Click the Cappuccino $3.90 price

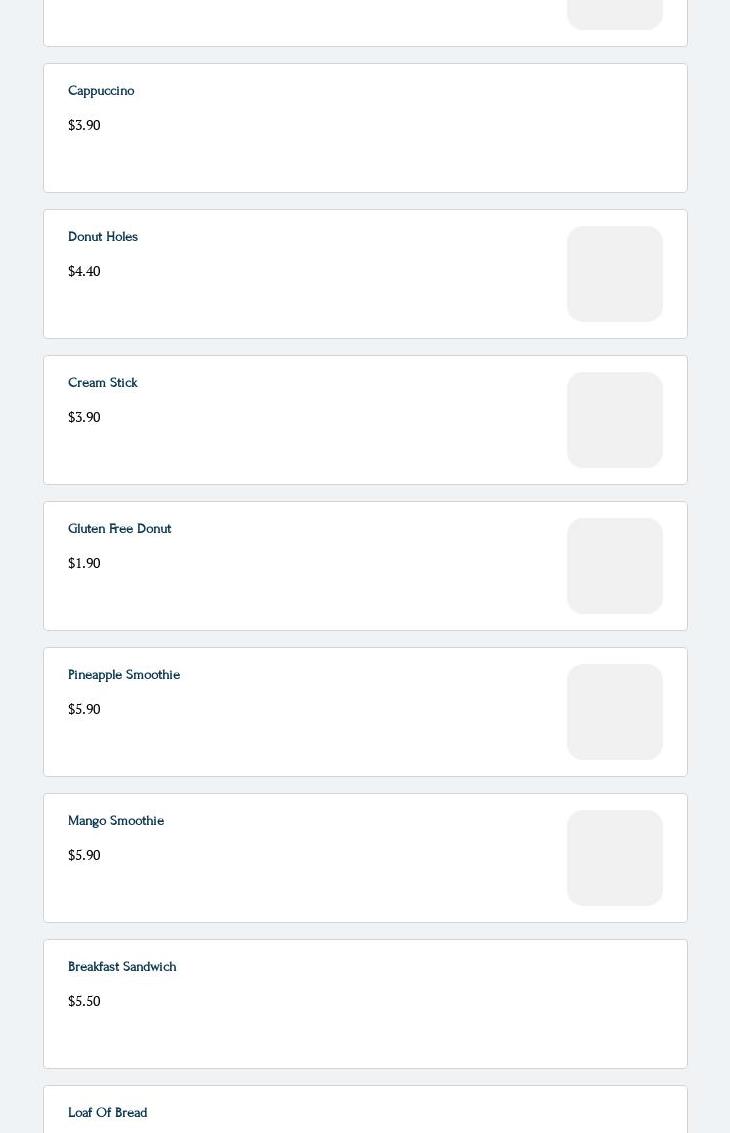84,126
